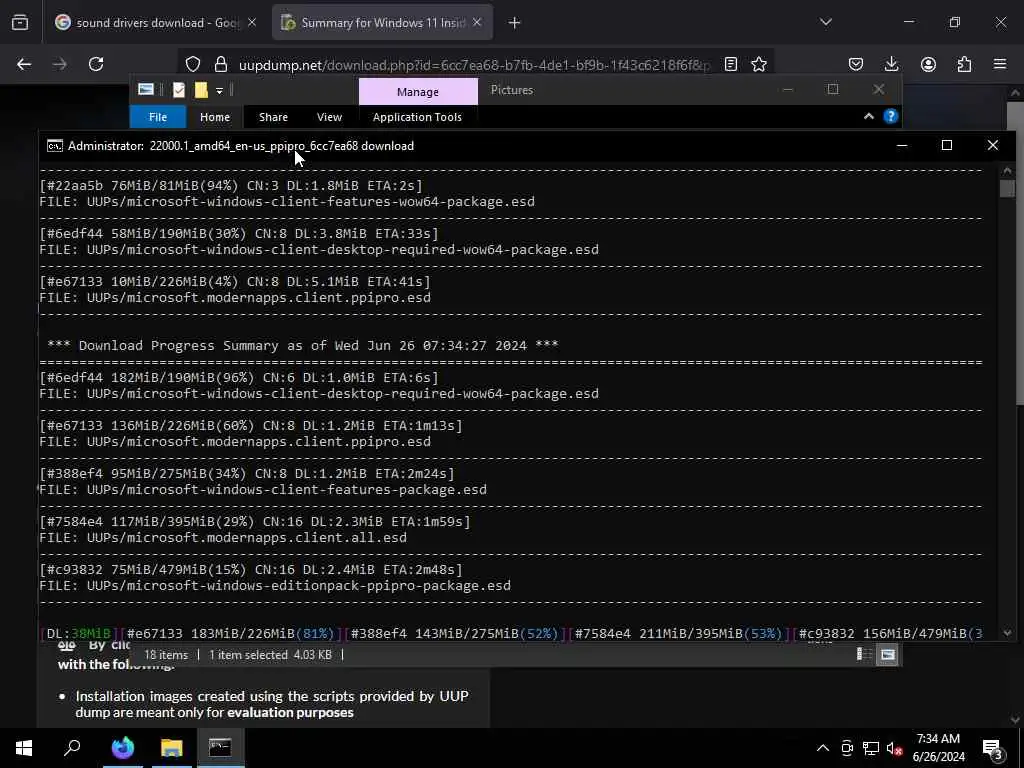Click the modernapps.client.all.esd file line
This screenshot has width=1024, height=768.
pyautogui.click(x=223, y=537)
